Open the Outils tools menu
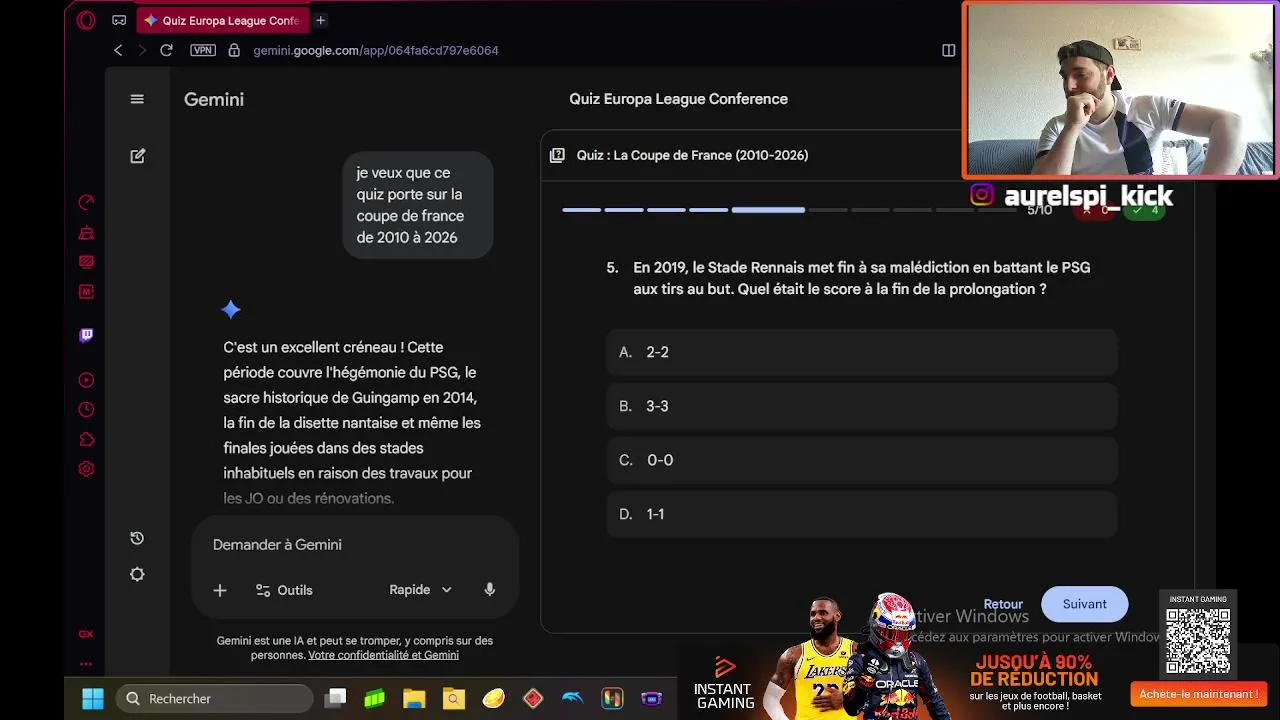Viewport: 1280px width, 720px height. coord(284,590)
